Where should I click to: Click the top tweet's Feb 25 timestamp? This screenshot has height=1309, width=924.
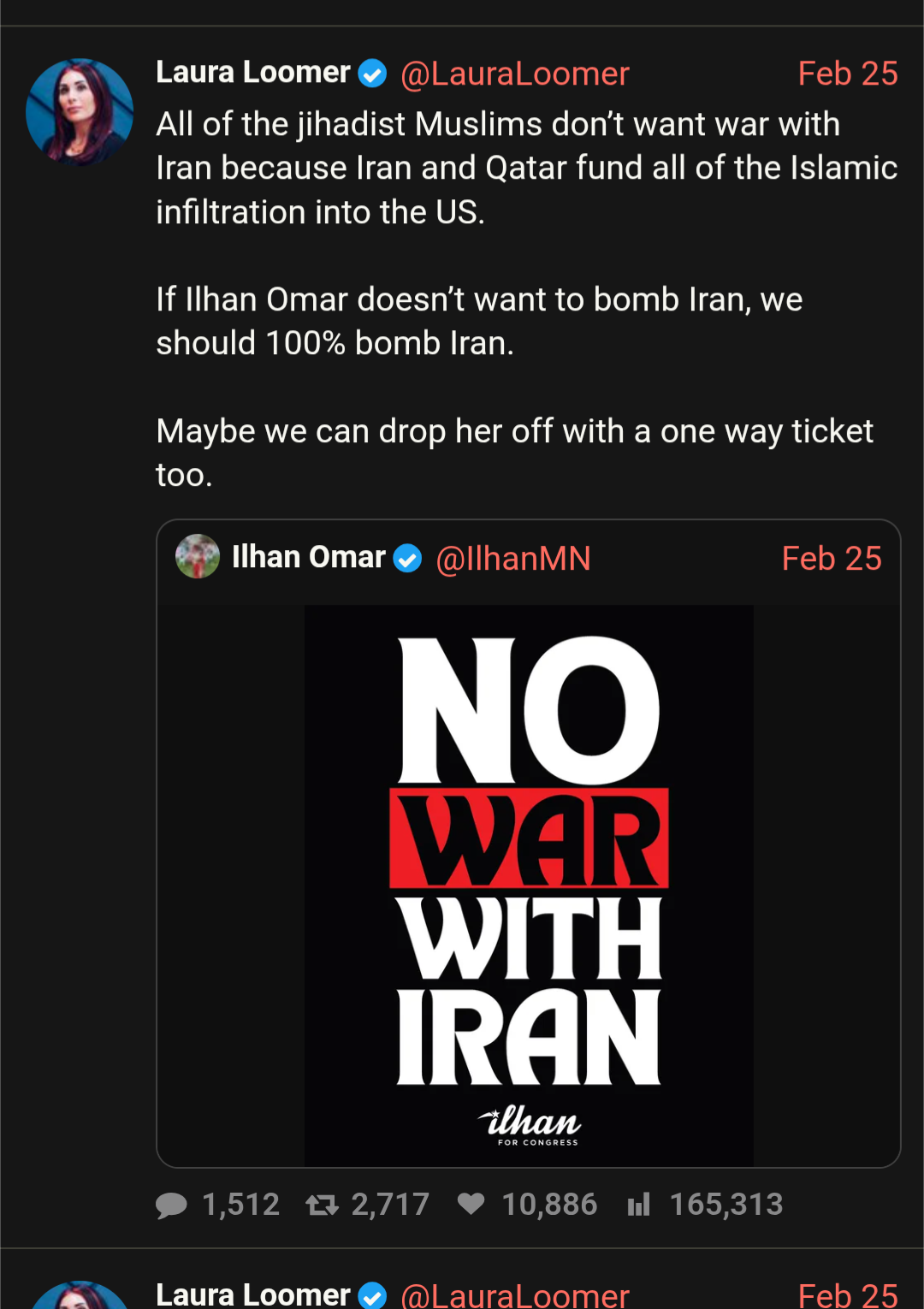[x=847, y=74]
